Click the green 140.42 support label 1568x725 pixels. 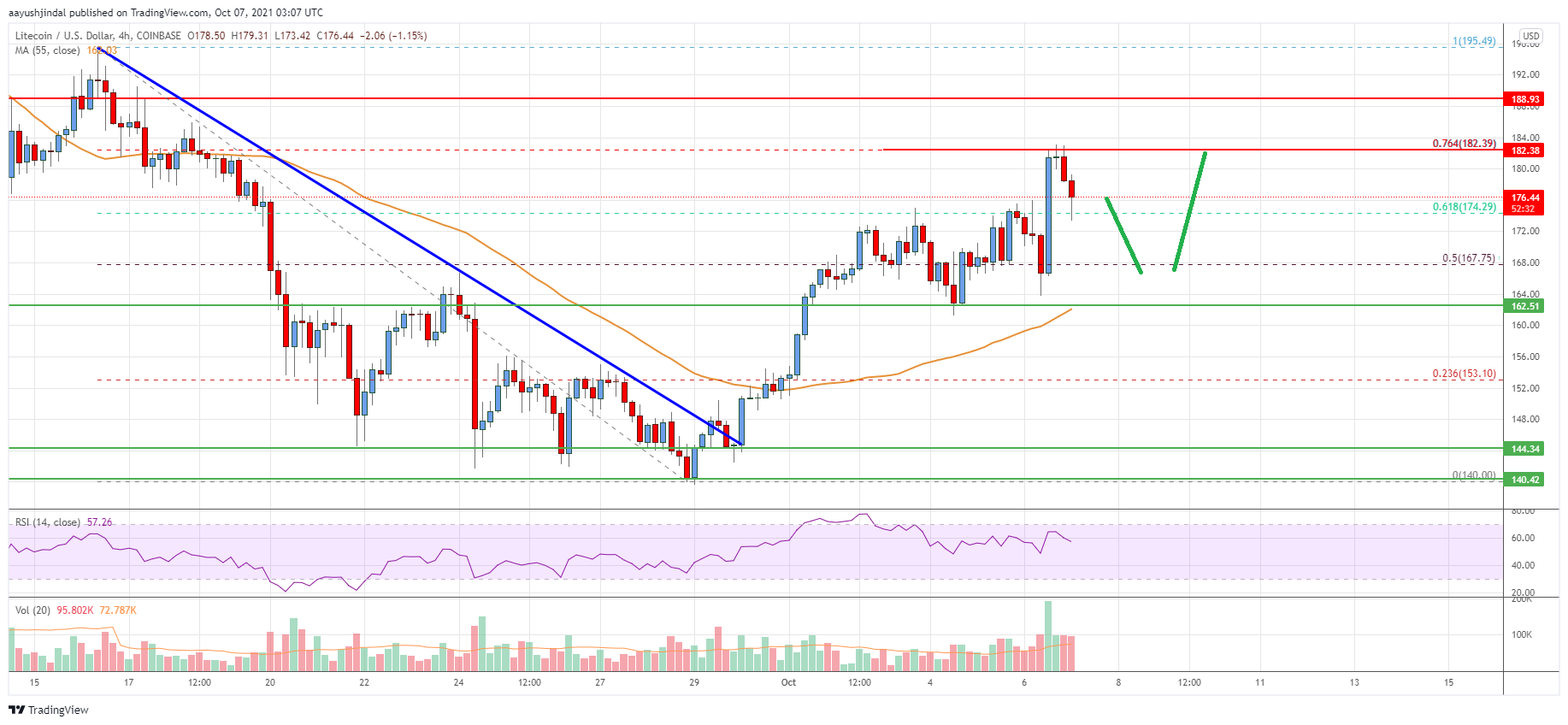click(x=1525, y=480)
